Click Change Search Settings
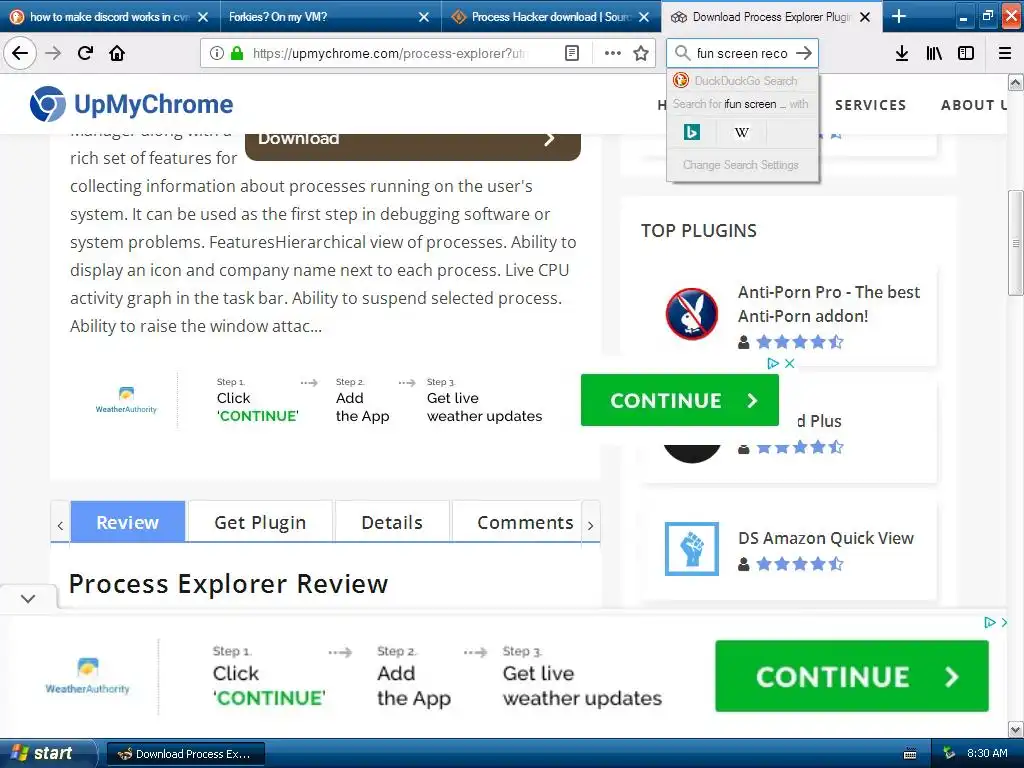This screenshot has width=1024, height=768. 741,165
